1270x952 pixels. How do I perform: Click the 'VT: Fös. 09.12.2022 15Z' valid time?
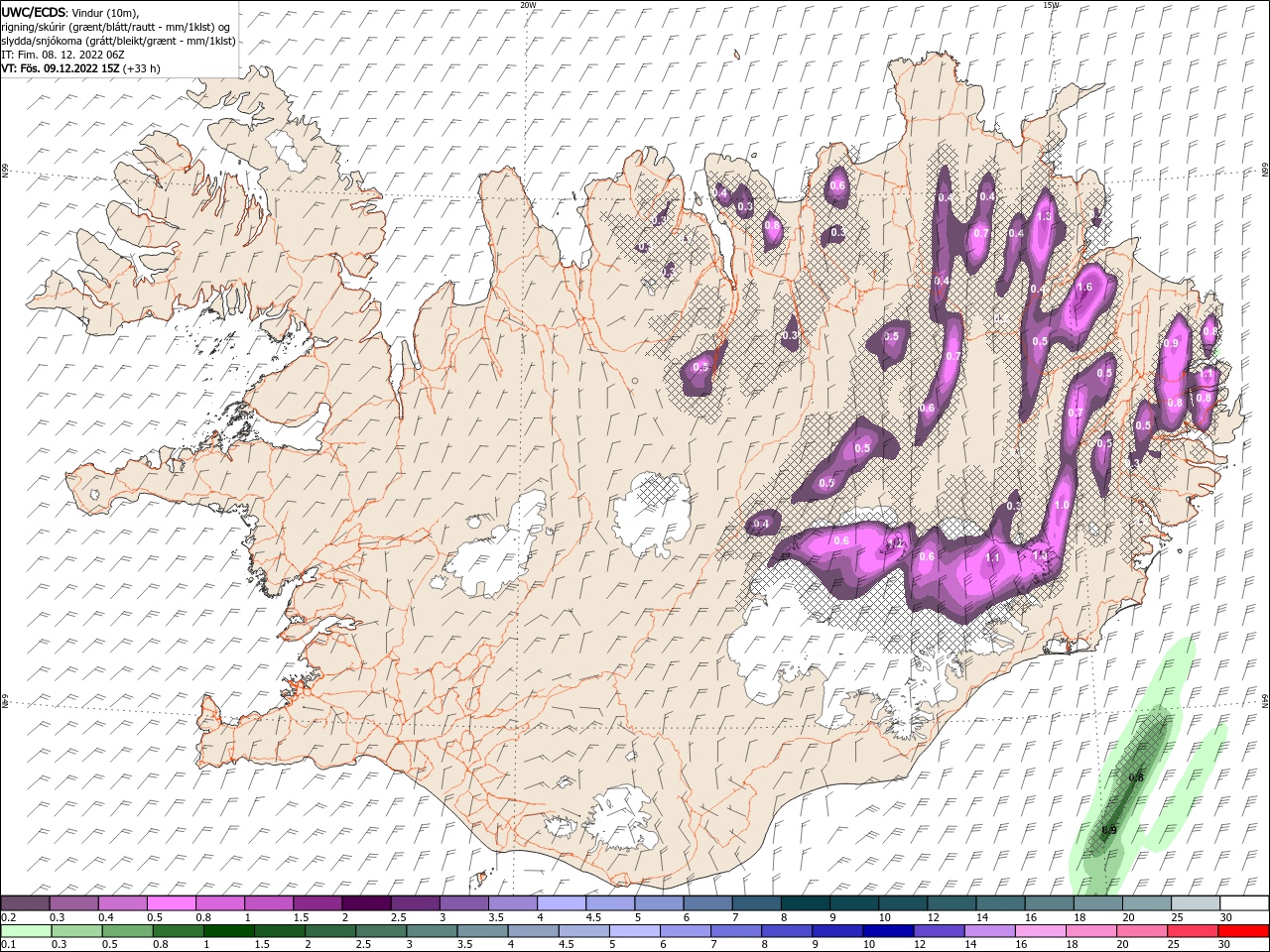[x=61, y=68]
